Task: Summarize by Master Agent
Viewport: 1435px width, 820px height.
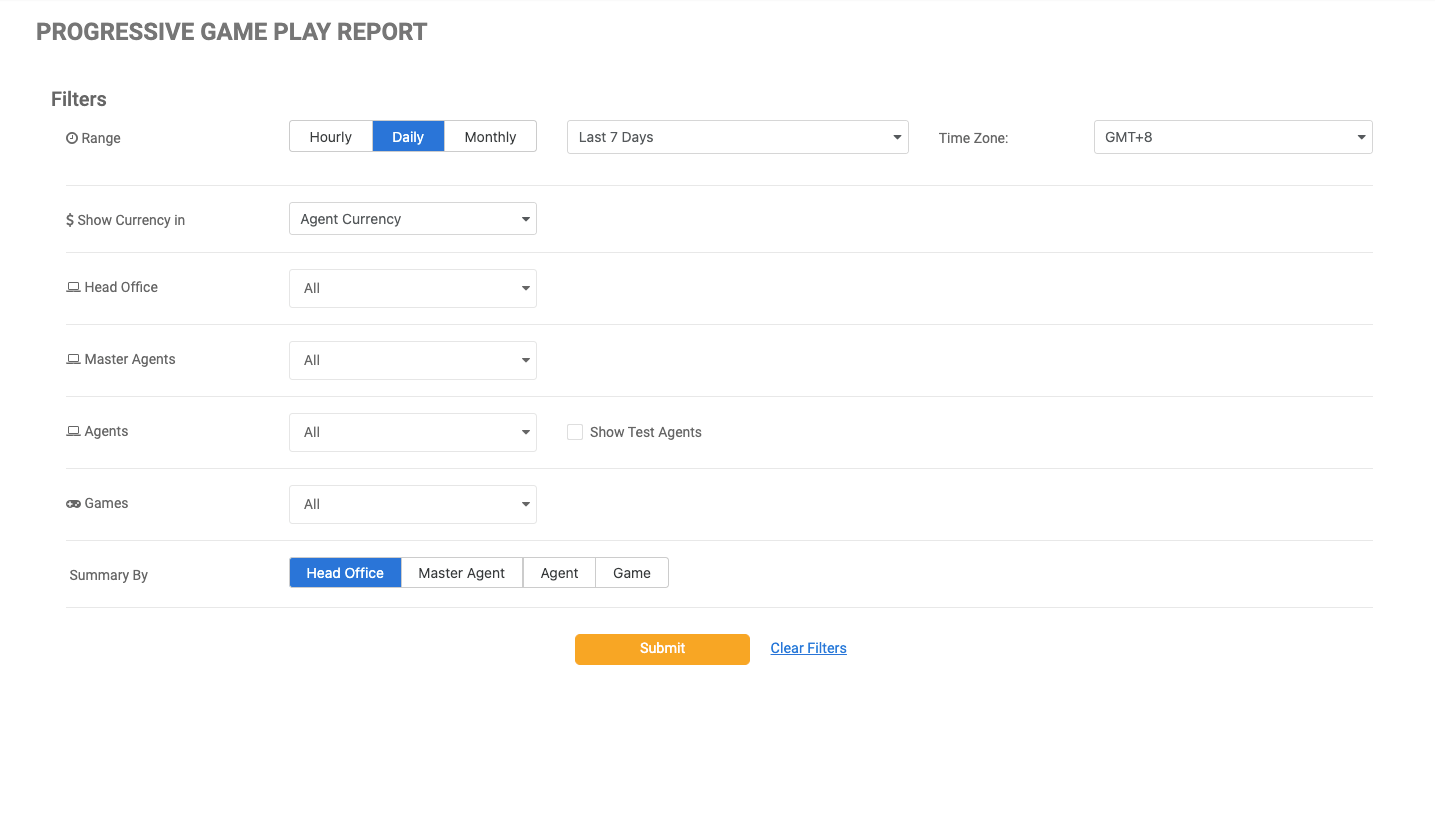Action: 461,573
